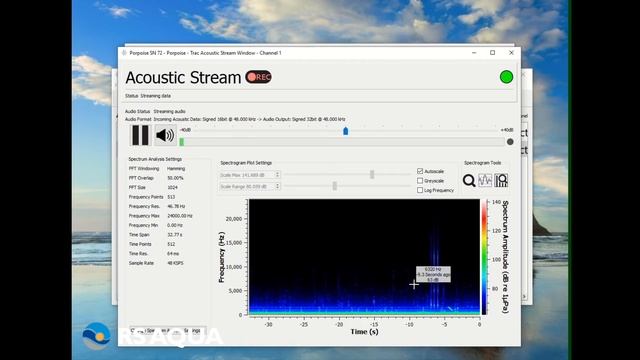Viewport: 640px width, 360px height.
Task: Click the FFT Windowing value Hamming
Action: click(176, 169)
